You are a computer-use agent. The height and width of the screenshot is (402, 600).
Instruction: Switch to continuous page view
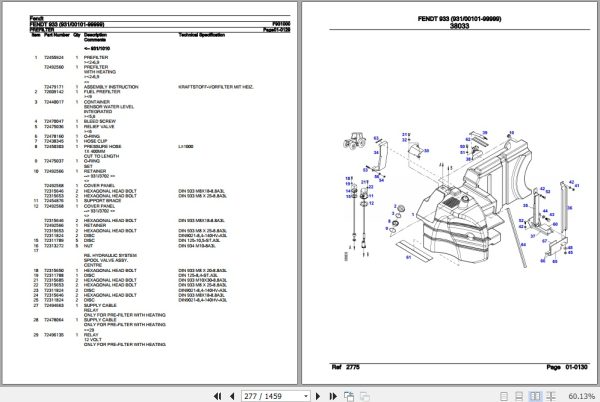click(x=519, y=396)
